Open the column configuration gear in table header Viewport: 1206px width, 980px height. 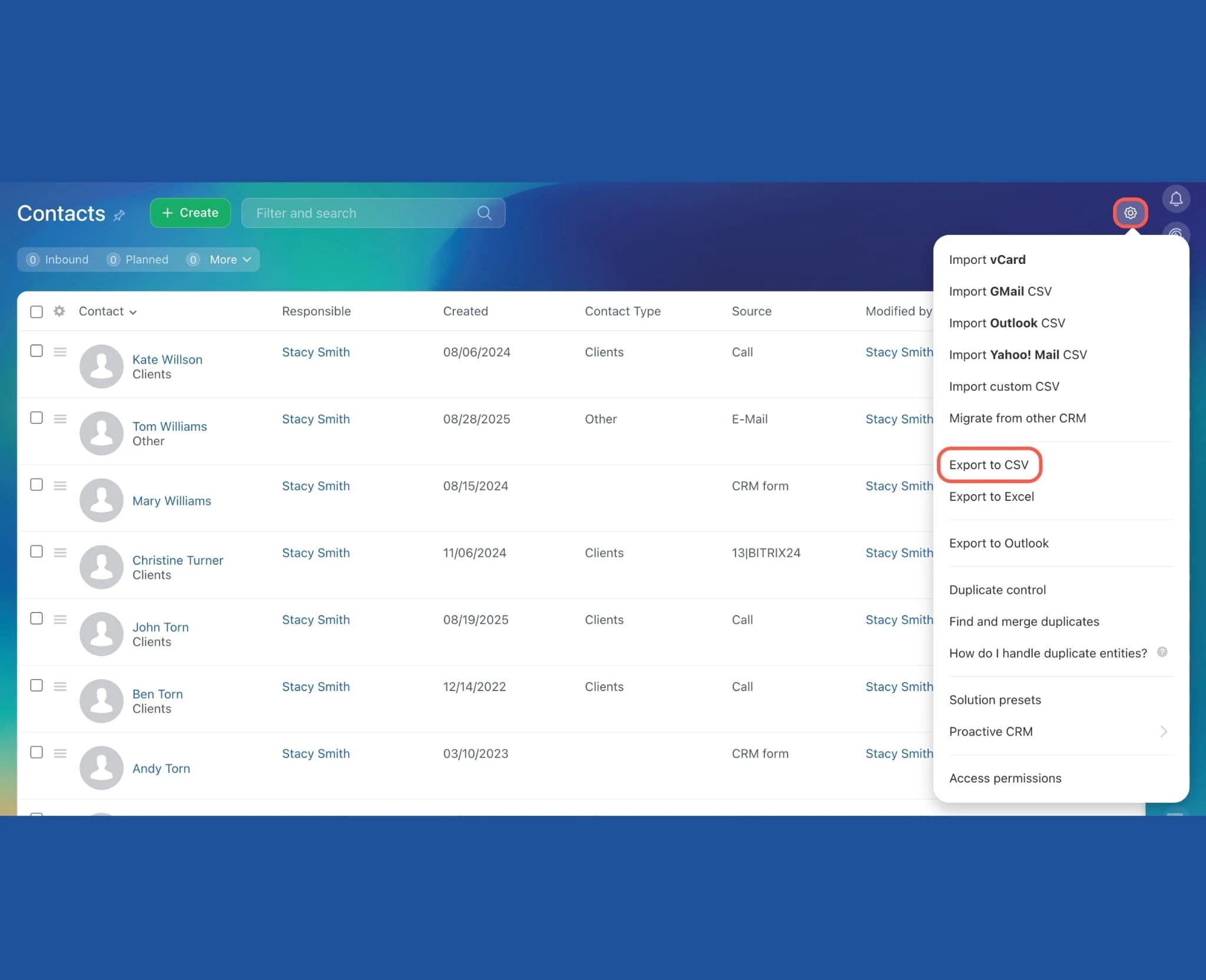(x=59, y=311)
